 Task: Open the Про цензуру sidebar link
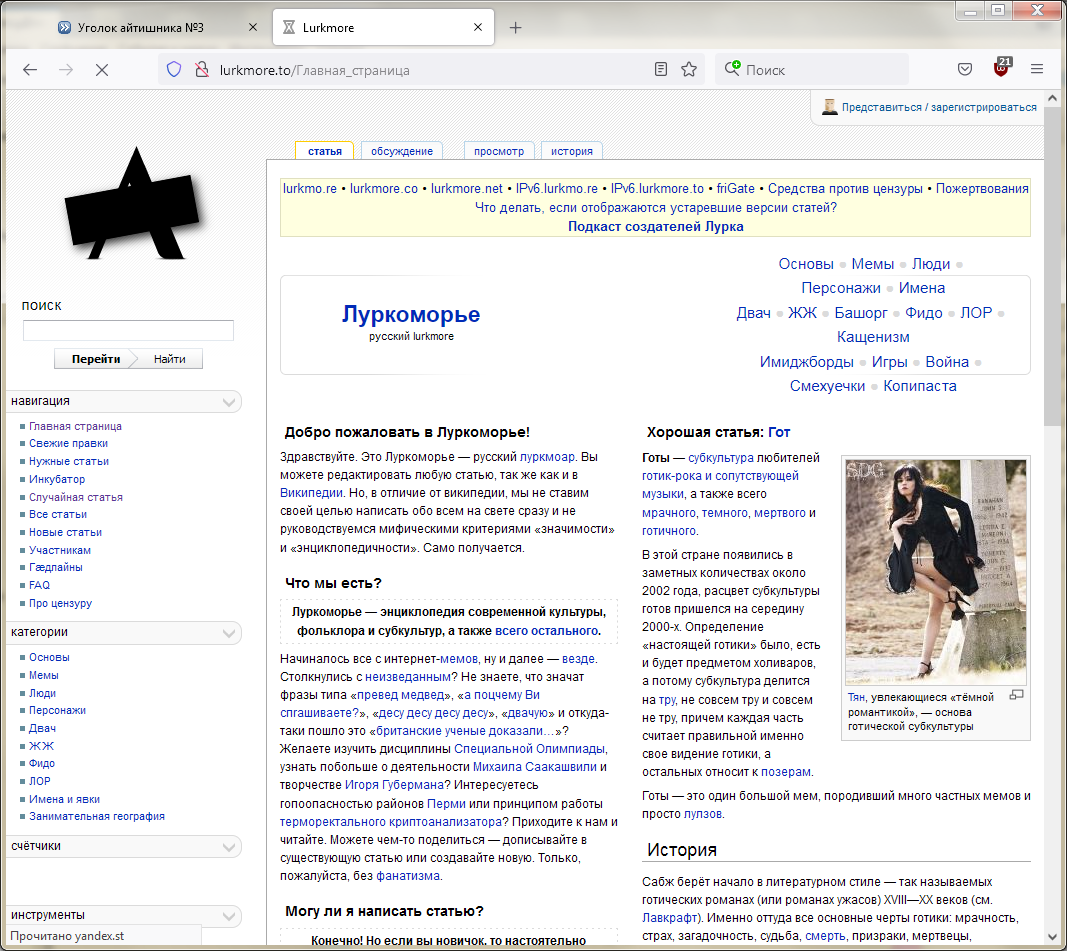pyautogui.click(x=60, y=603)
